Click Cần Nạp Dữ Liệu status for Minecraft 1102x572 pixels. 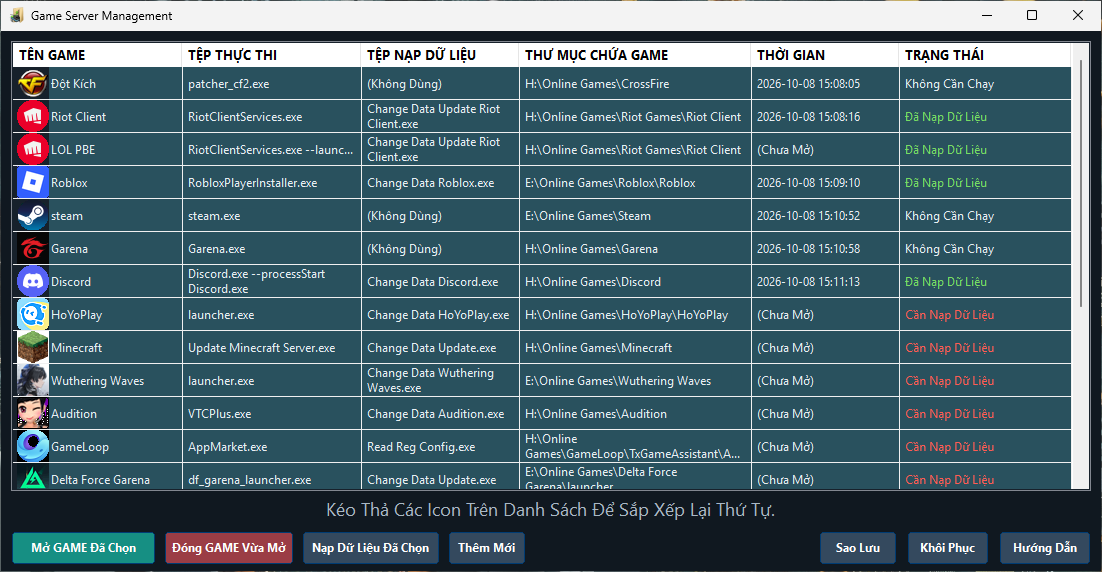985,348
